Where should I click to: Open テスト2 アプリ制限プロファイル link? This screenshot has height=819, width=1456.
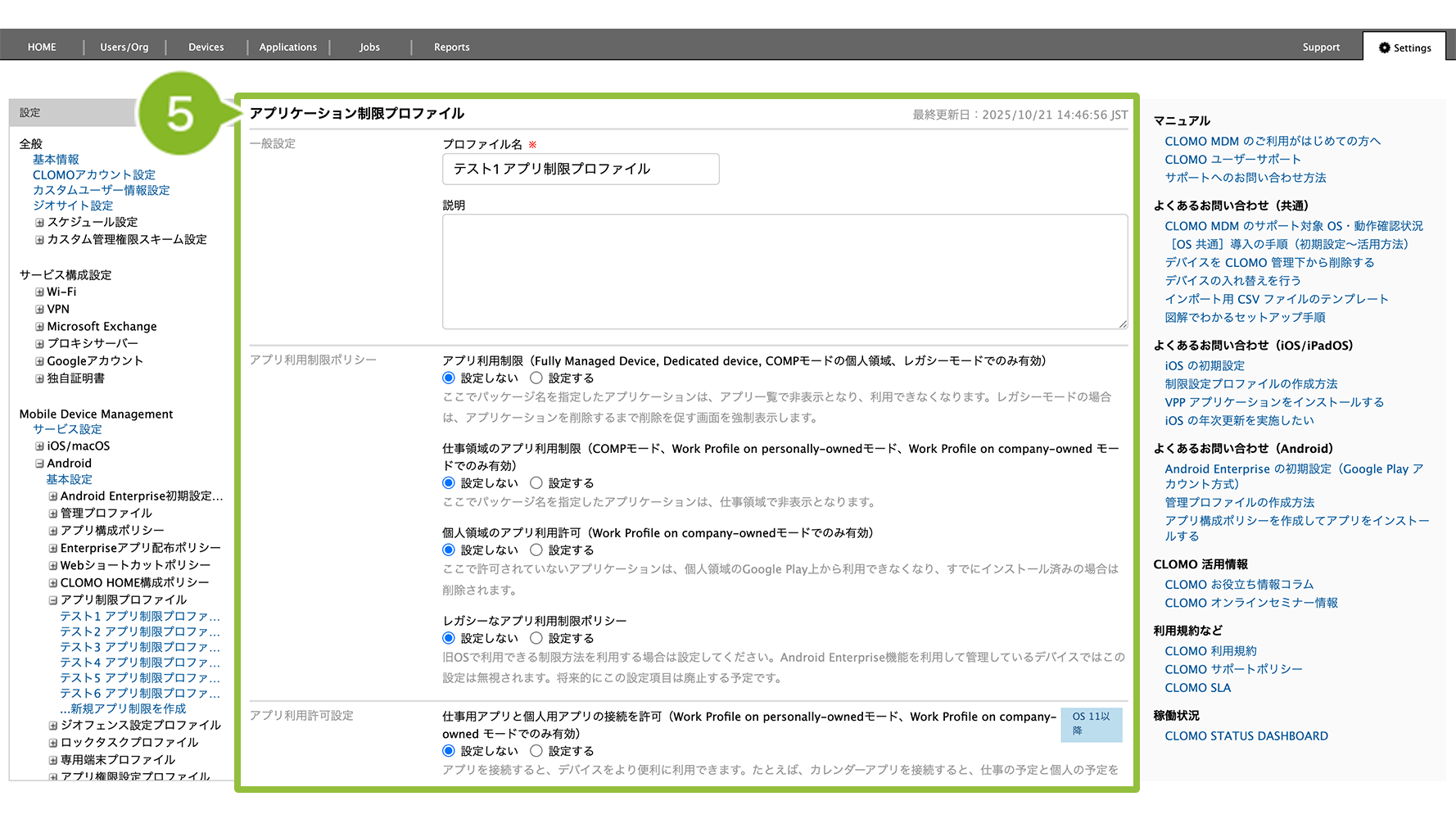click(x=139, y=631)
